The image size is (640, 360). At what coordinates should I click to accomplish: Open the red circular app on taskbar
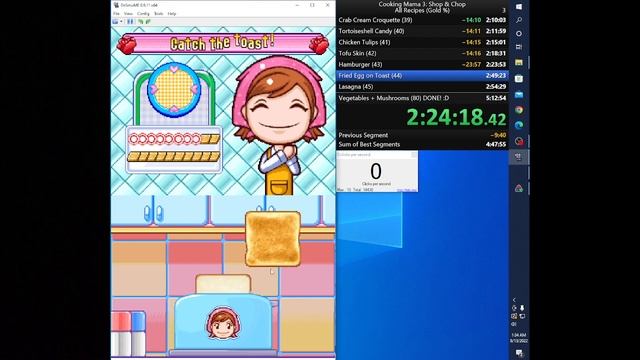[519, 141]
